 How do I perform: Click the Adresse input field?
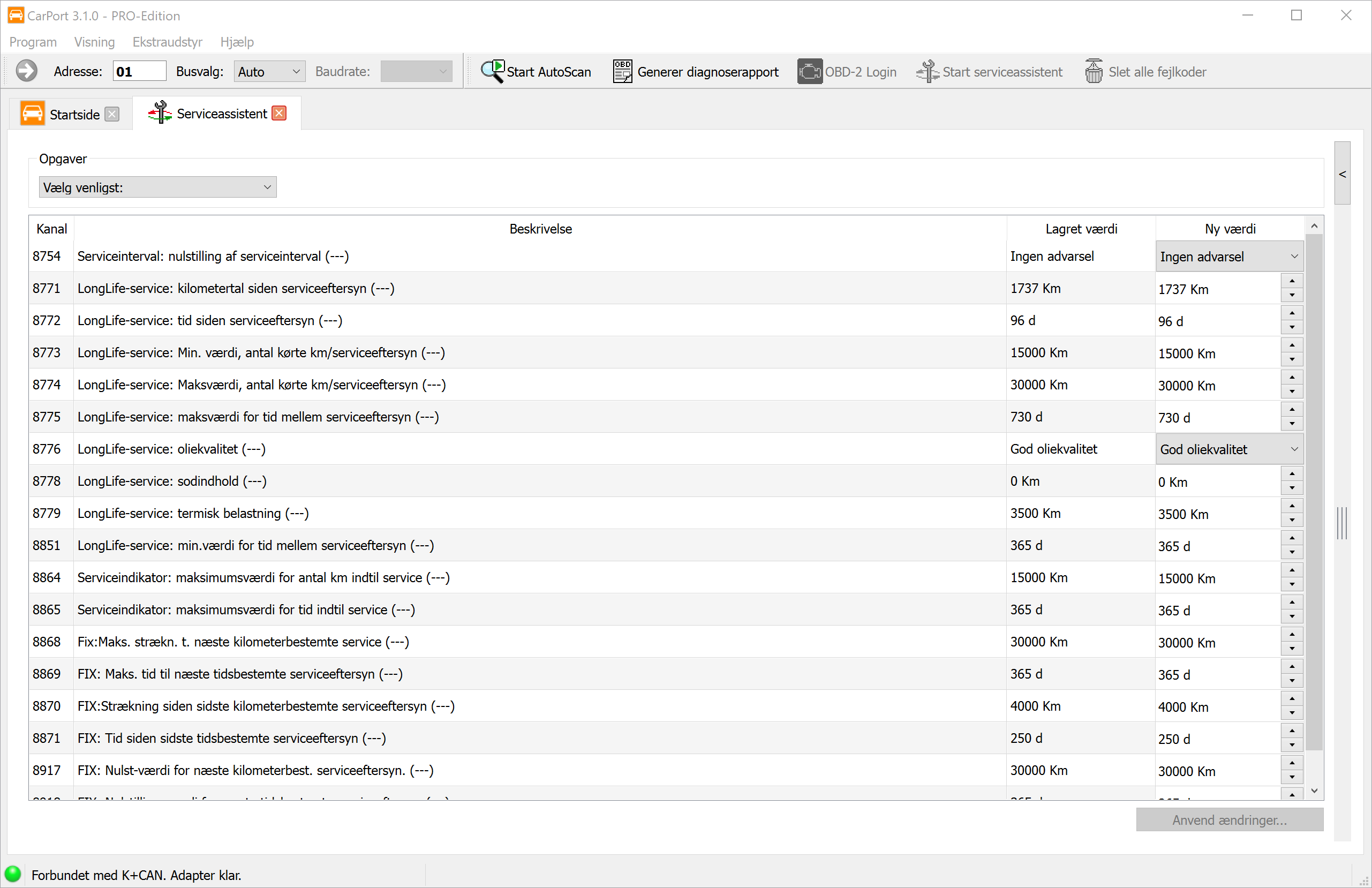coord(139,72)
